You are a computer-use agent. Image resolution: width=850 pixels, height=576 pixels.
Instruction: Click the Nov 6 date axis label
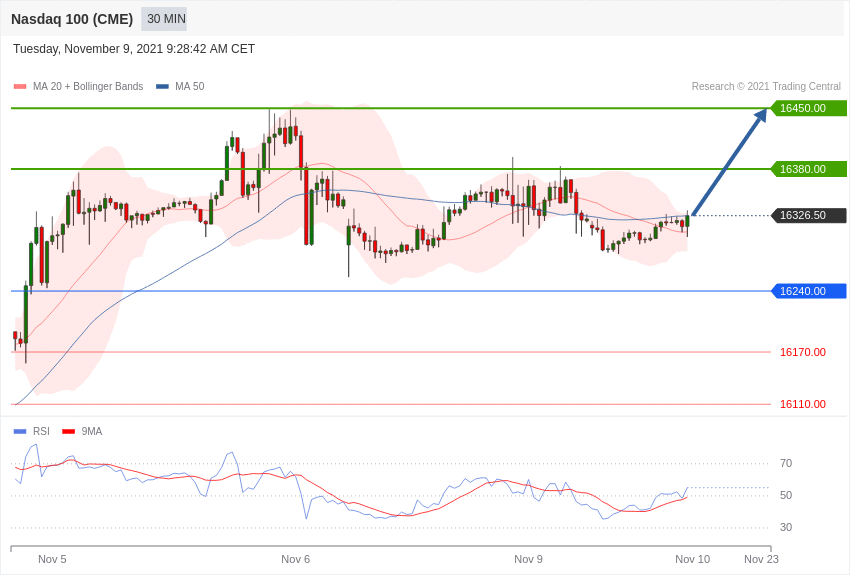[295, 559]
